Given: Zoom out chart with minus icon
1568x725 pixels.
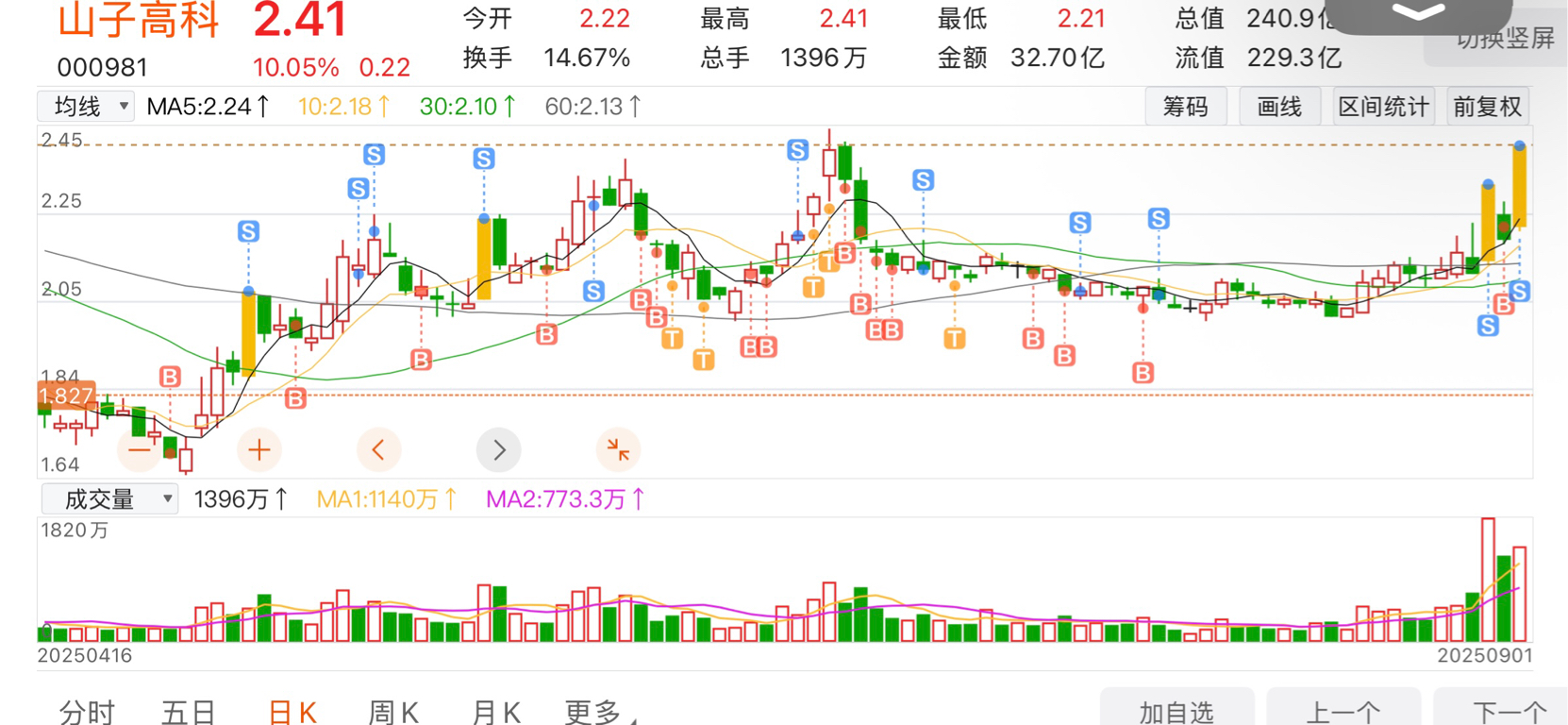Looking at the screenshot, I should [x=140, y=450].
